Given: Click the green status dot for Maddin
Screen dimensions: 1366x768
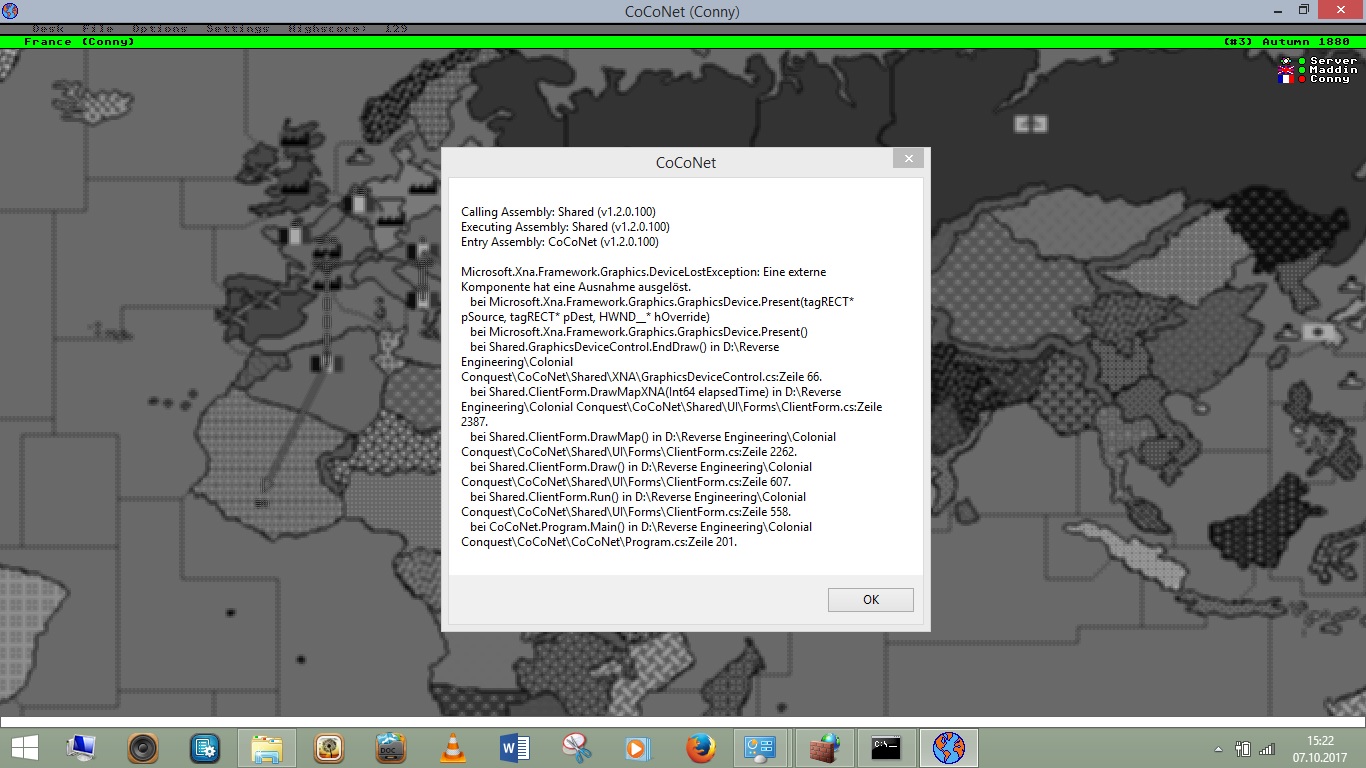Looking at the screenshot, I should point(1302,70).
